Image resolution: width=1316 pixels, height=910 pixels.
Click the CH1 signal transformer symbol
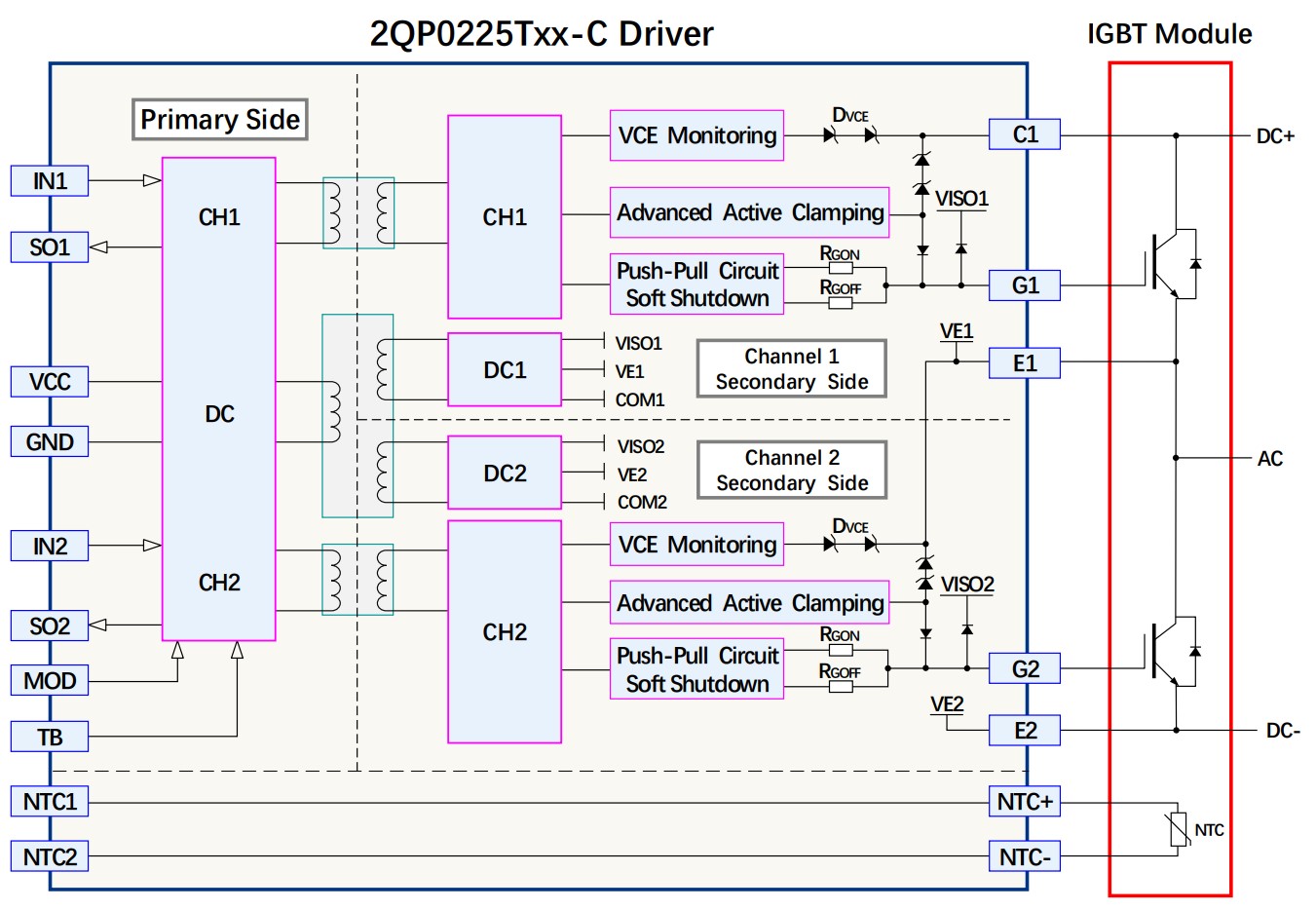(358, 212)
